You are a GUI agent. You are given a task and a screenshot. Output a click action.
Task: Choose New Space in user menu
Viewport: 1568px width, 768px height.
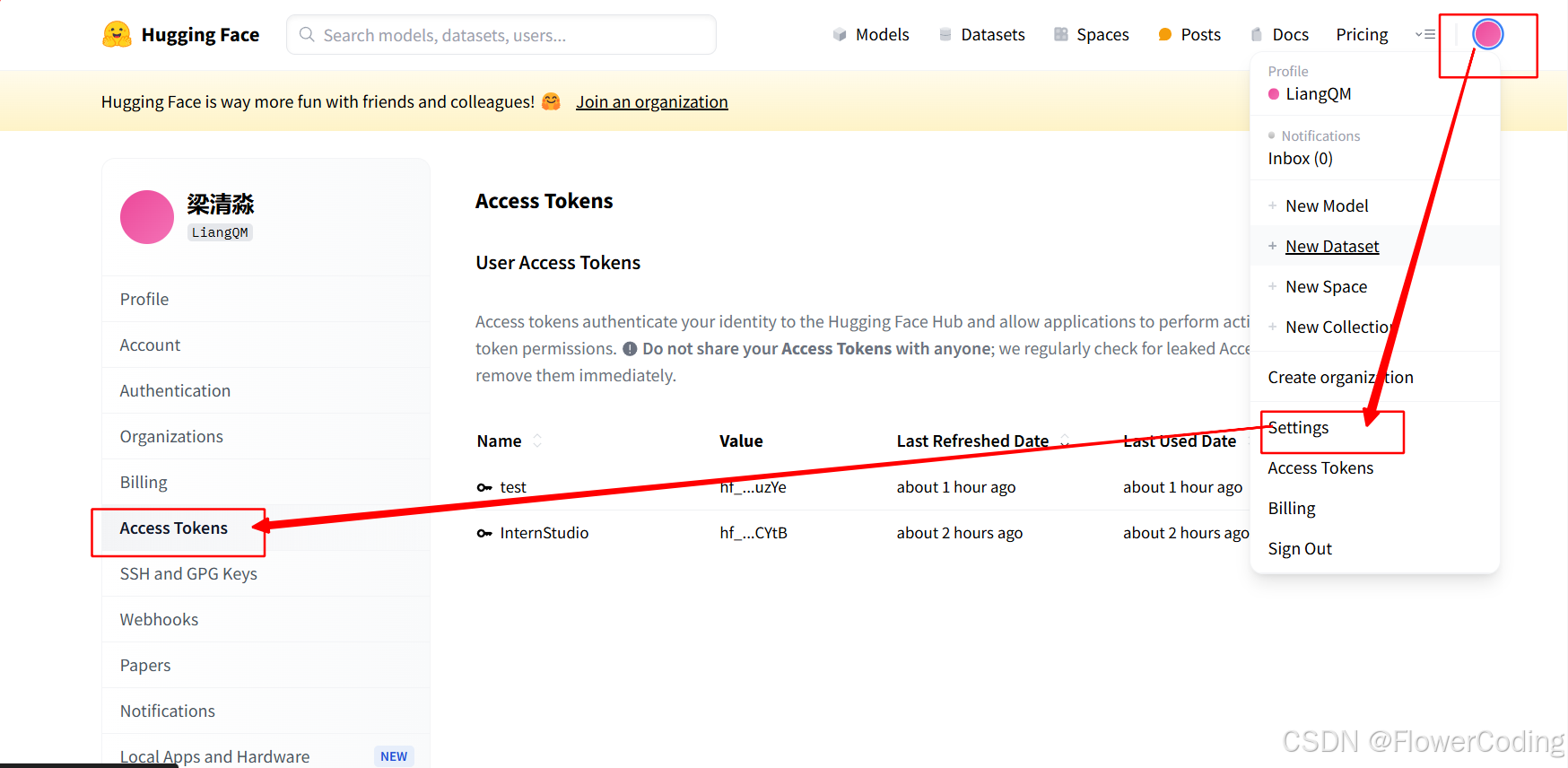1374,286
